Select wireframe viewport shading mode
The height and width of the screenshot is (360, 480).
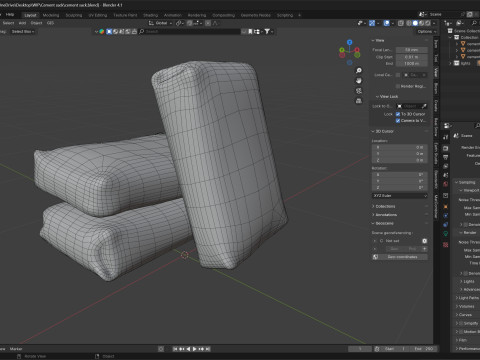pyautogui.click(x=409, y=23)
